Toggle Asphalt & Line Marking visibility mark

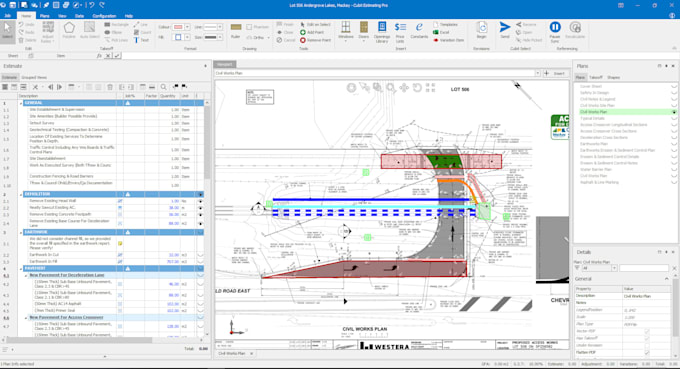[674, 182]
